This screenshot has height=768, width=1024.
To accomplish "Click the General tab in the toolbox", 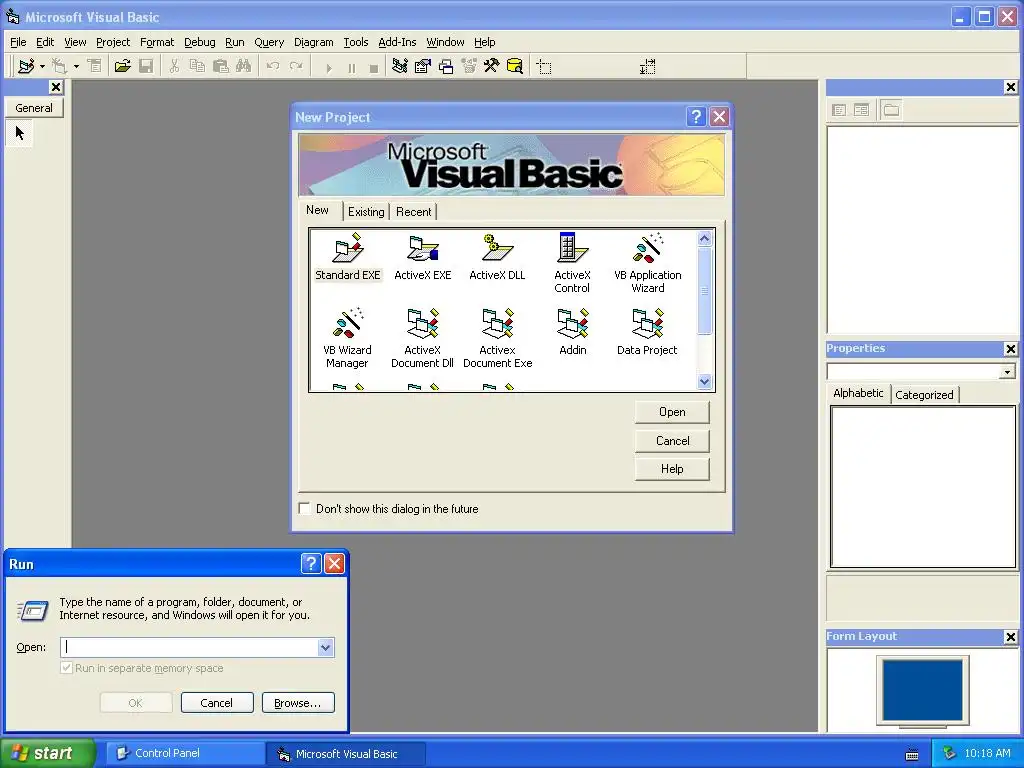I will pos(34,108).
